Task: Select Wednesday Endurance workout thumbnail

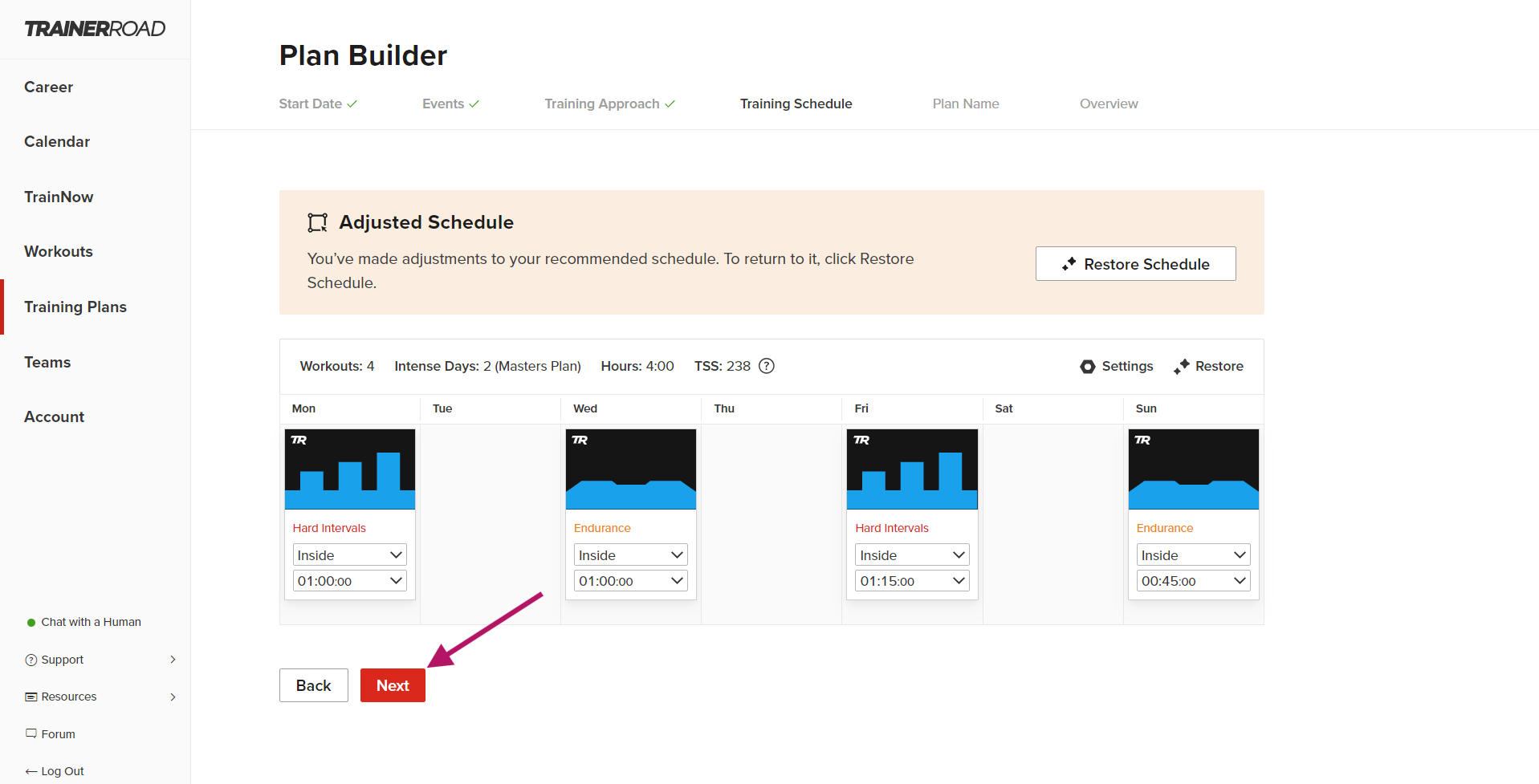Action: tap(631, 469)
